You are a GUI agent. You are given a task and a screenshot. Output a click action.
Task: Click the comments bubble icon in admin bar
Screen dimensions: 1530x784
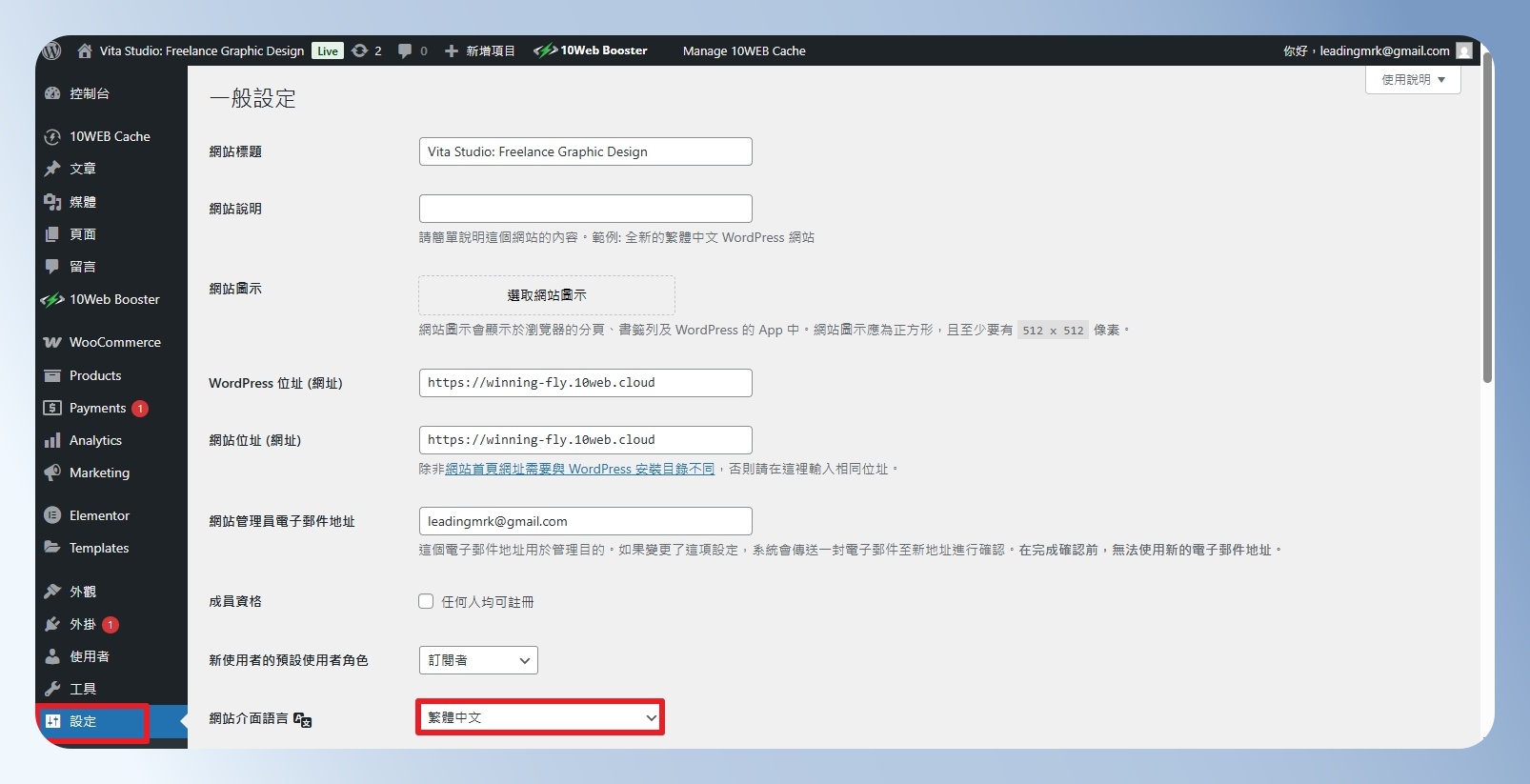(x=405, y=50)
